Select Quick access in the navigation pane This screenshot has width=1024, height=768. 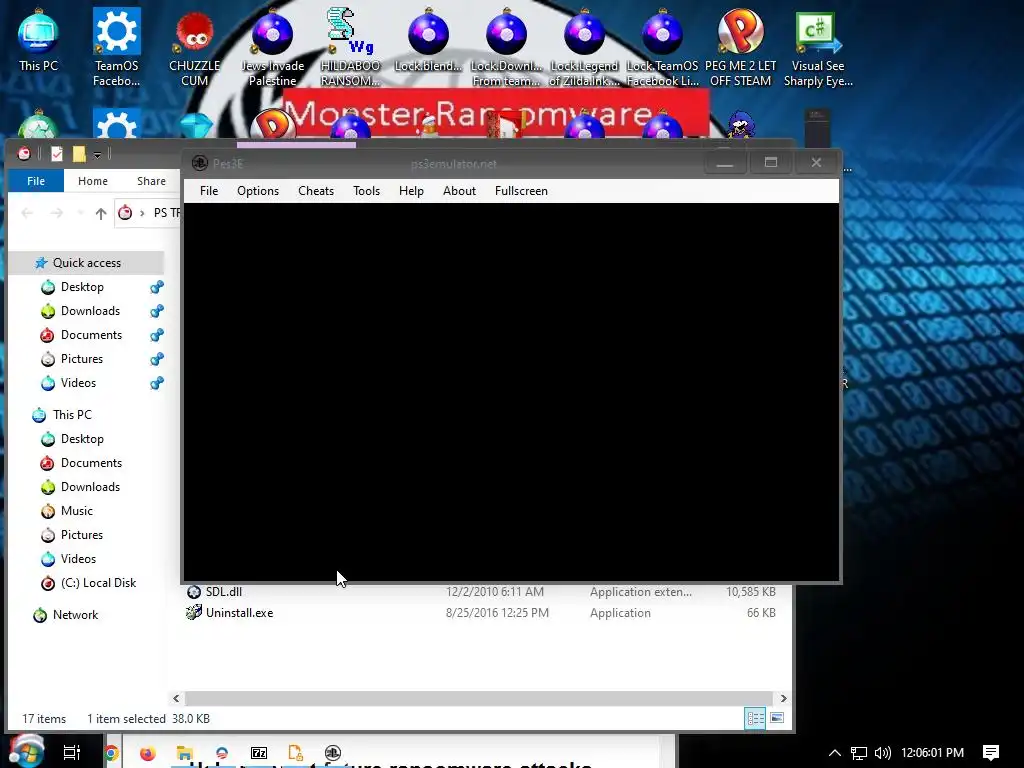tap(86, 263)
